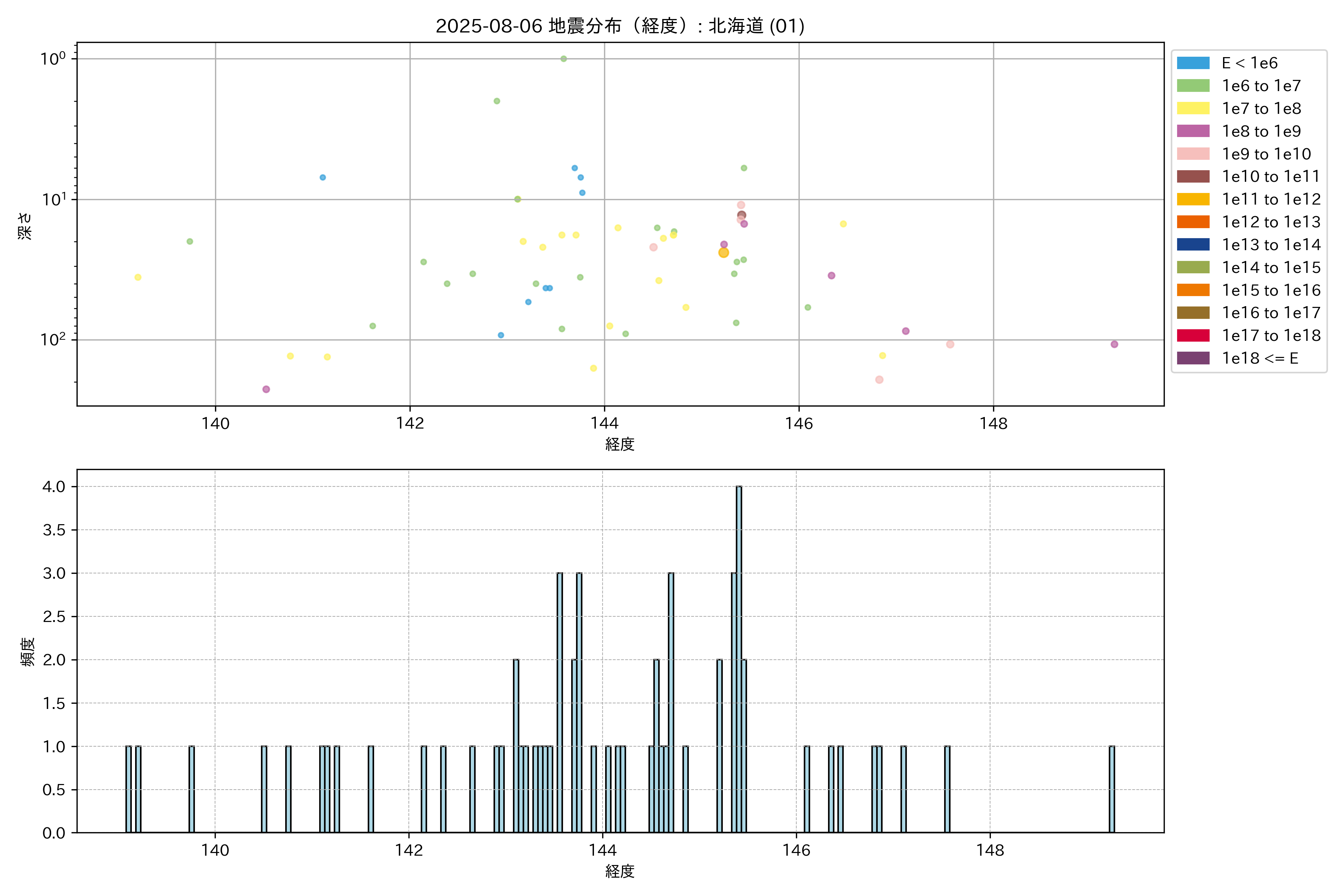Click the dark purple '1e18 <= E' legend swatch

pyautogui.click(x=1192, y=358)
